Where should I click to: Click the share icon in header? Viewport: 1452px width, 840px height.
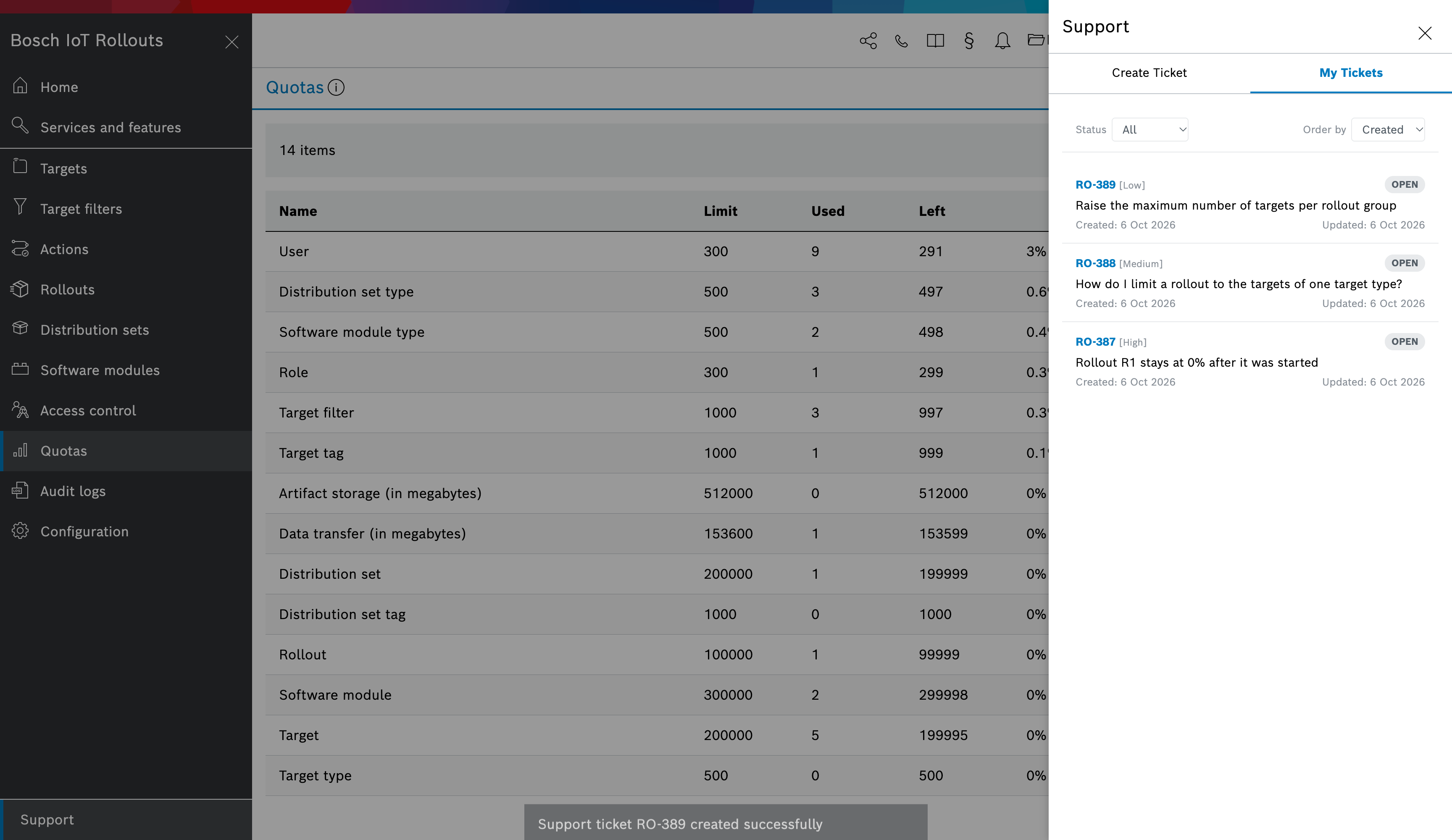coord(868,40)
